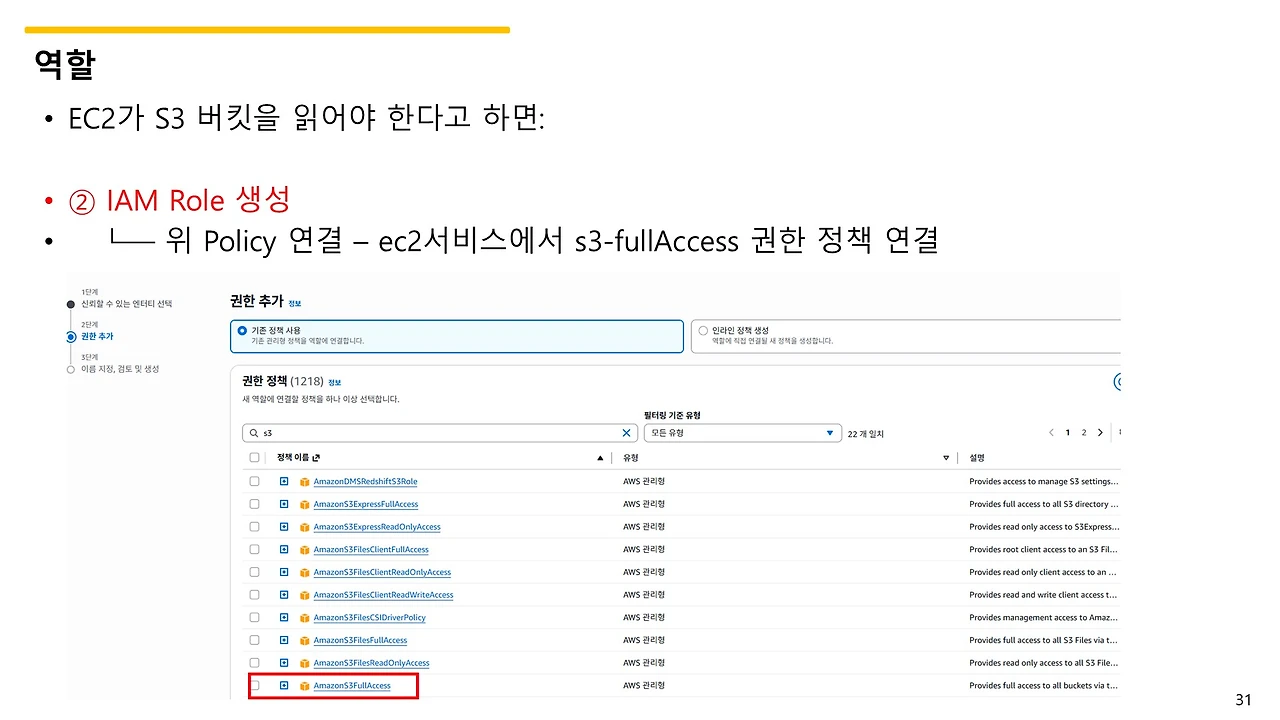The width and height of the screenshot is (1280, 720).
Task: Open the AmazonS3FullAccess policy link
Action: pos(352,685)
